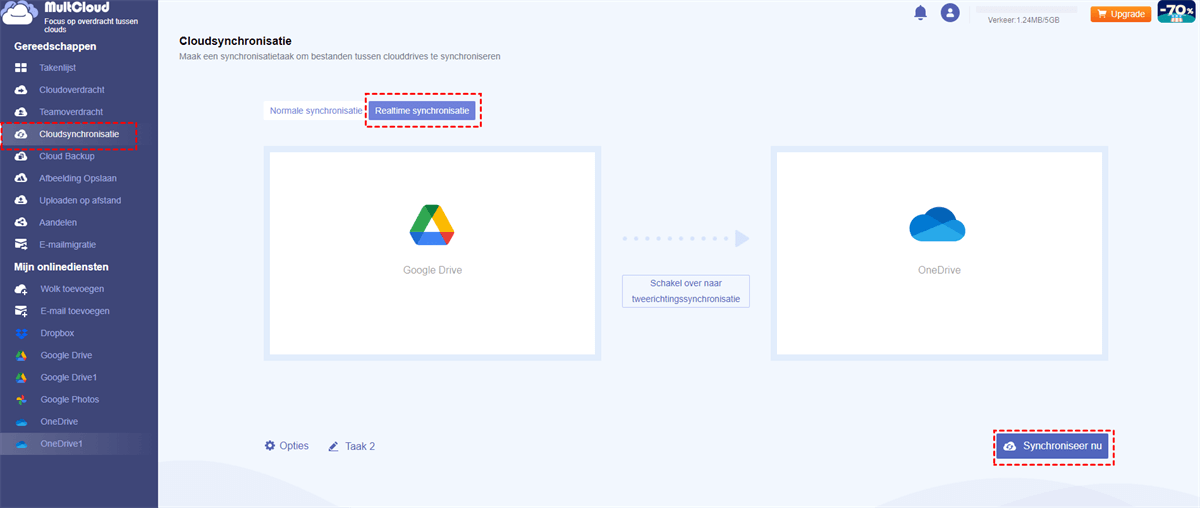The height and width of the screenshot is (508, 1200).
Task: Select the Google Drive source box
Action: pos(432,253)
